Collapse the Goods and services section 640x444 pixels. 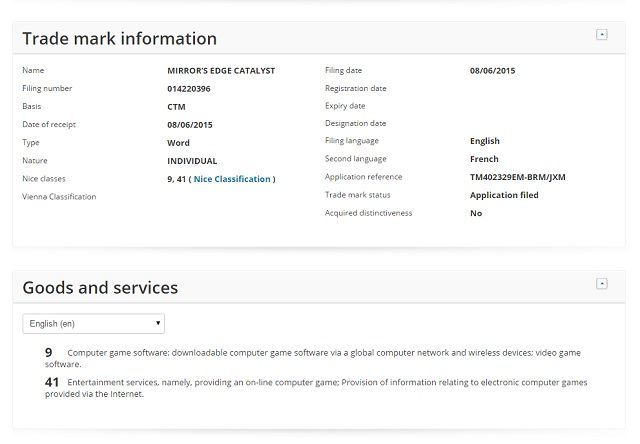click(602, 284)
